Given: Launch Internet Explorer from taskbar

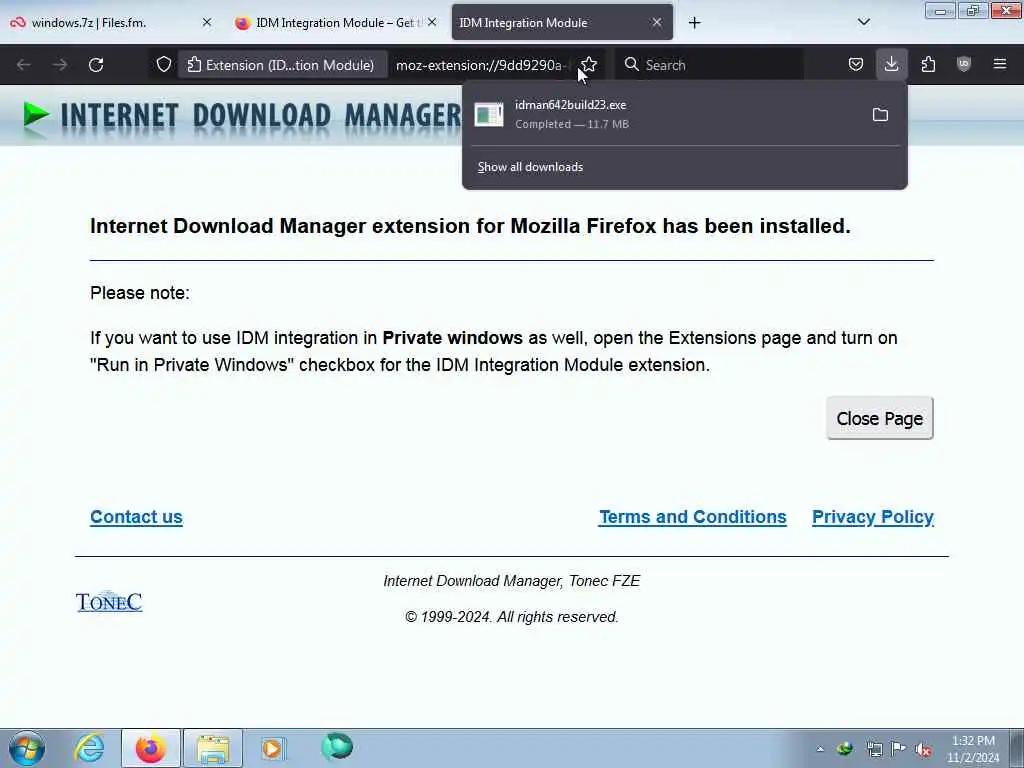Looking at the screenshot, I should click(x=89, y=748).
